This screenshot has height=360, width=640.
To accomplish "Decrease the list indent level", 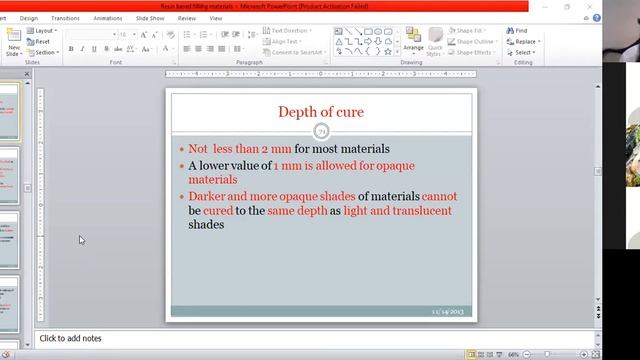I will pos(224,35).
